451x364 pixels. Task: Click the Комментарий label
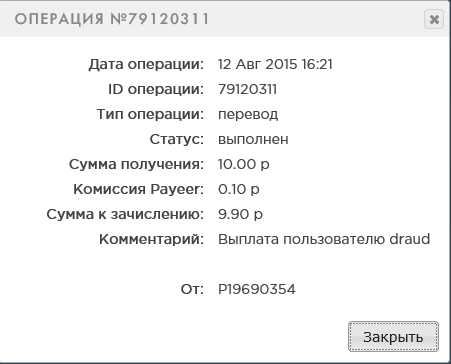point(151,239)
